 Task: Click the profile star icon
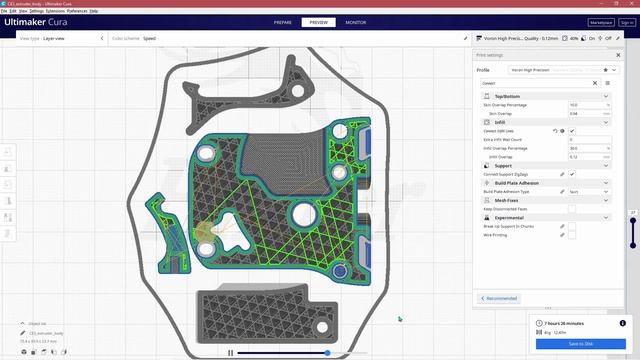coord(605,70)
